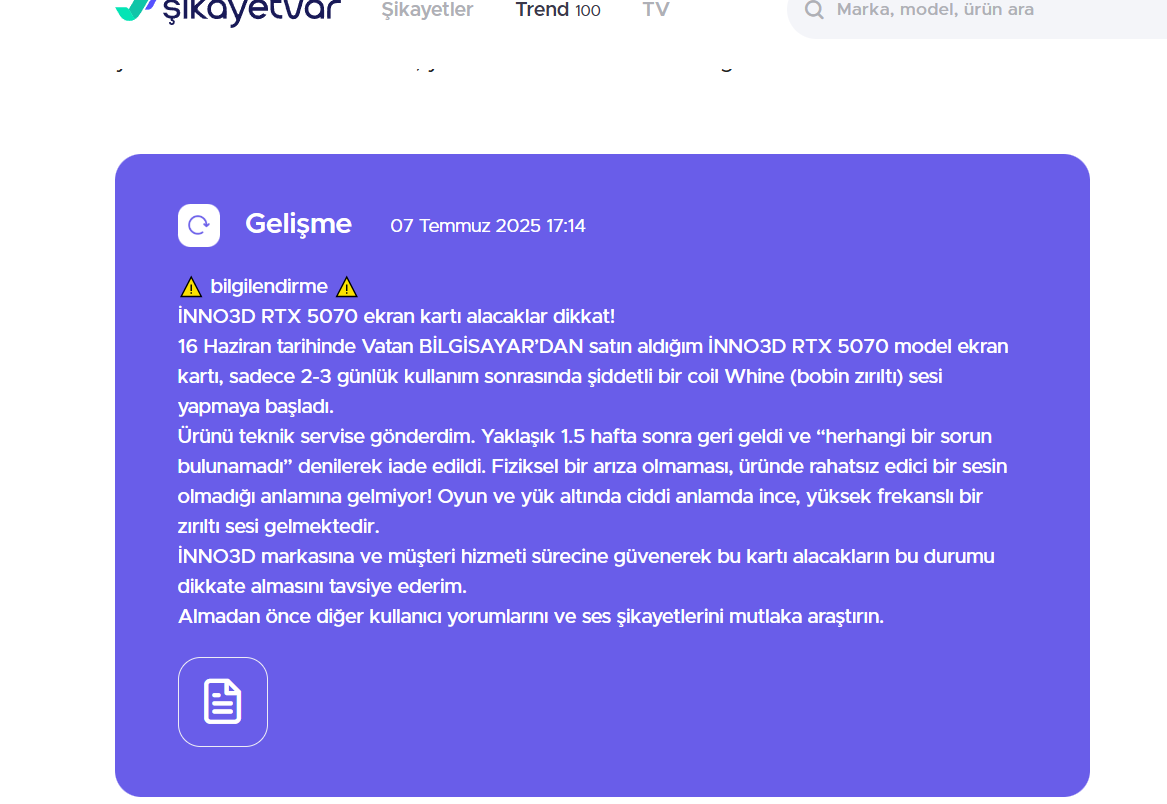The width and height of the screenshot is (1167, 804).
Task: Click the Gelişme refresh icon
Action: click(199, 225)
